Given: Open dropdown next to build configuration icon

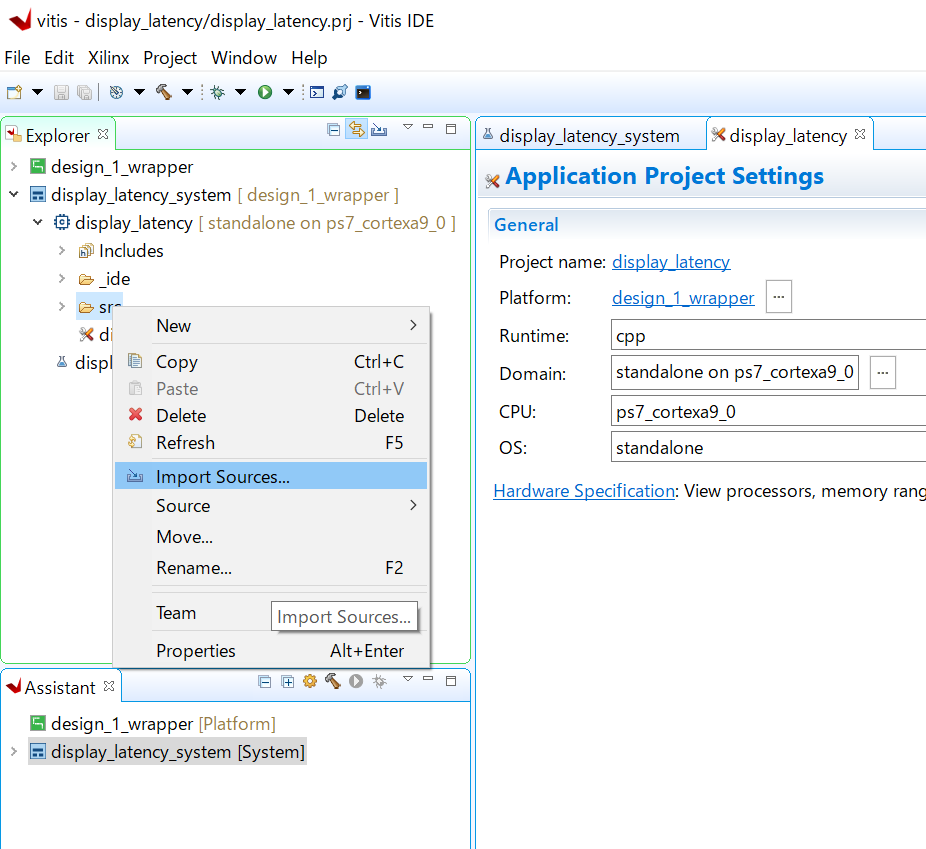Looking at the screenshot, I should coord(139,92).
